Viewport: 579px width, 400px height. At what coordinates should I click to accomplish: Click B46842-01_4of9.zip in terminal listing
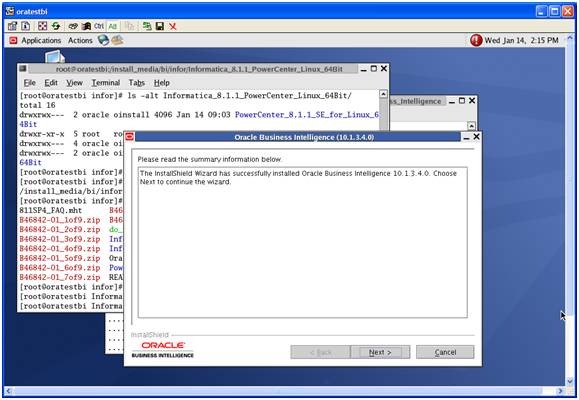(x=60, y=249)
